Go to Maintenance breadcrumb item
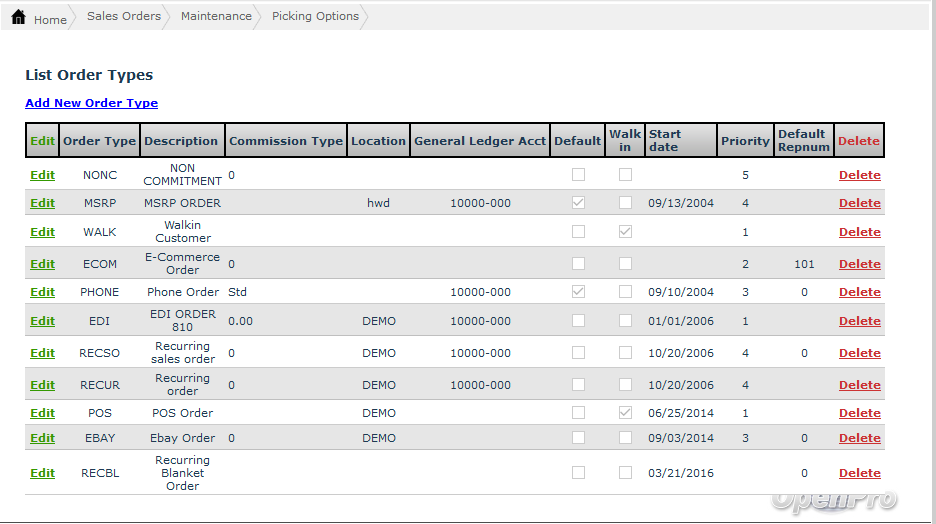Viewport: 936px width, 524px height. click(x=216, y=17)
